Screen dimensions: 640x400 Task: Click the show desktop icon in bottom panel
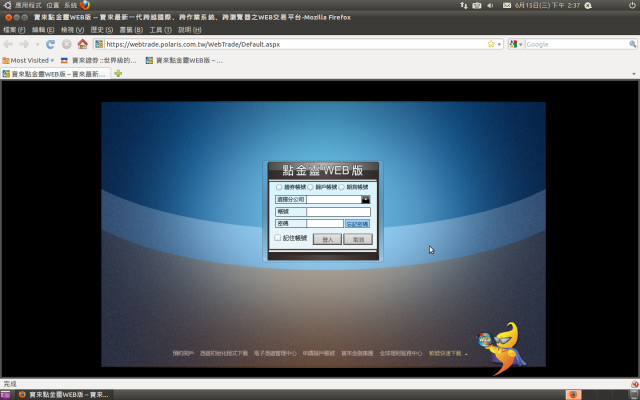pyautogui.click(x=5, y=395)
